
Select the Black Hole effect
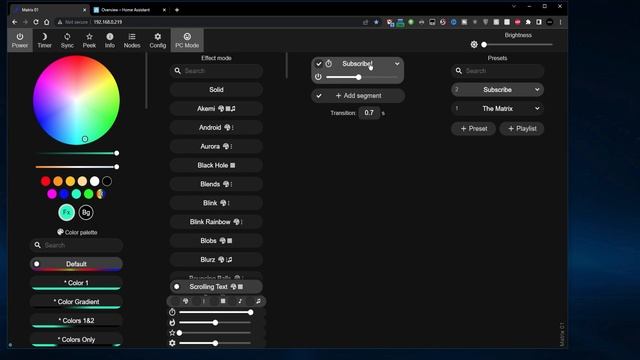[x=216, y=165]
